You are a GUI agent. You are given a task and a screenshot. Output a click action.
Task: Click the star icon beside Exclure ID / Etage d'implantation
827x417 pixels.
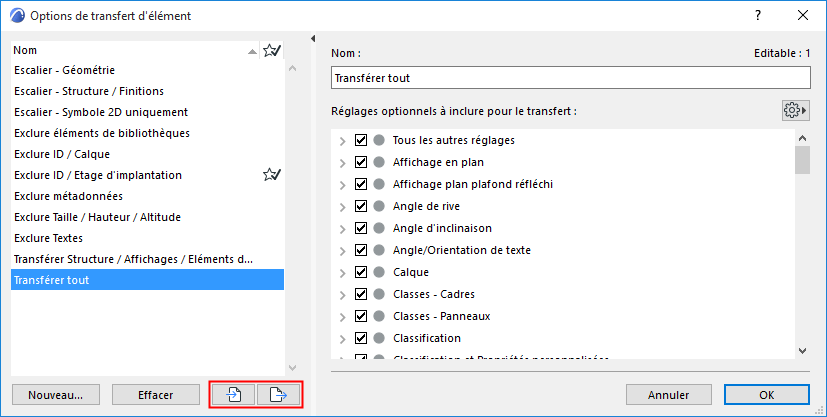(271, 175)
